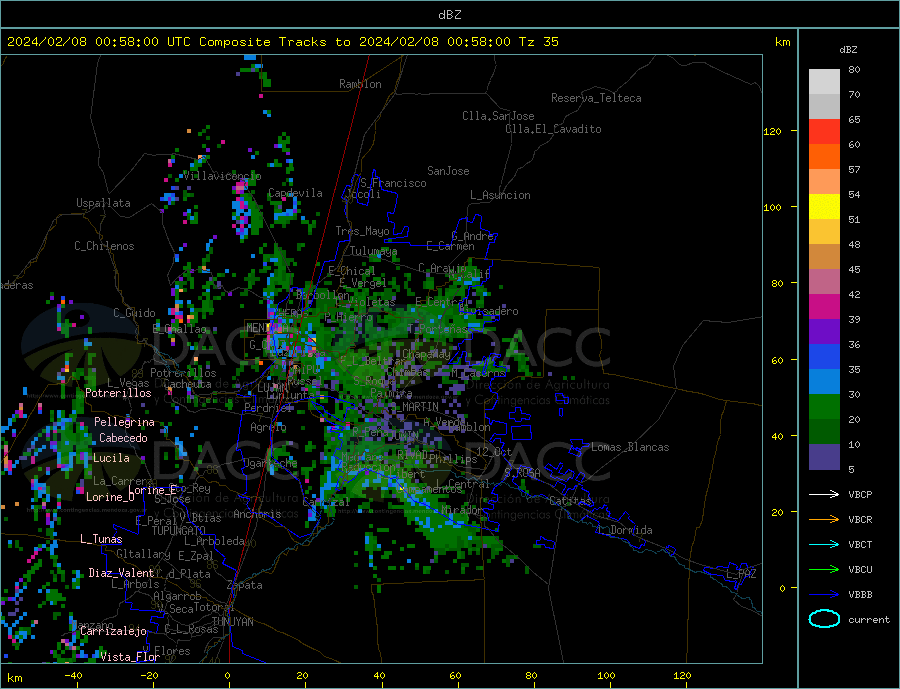Click the 'current' legend label
The width and height of the screenshot is (900, 689).
coord(868,620)
